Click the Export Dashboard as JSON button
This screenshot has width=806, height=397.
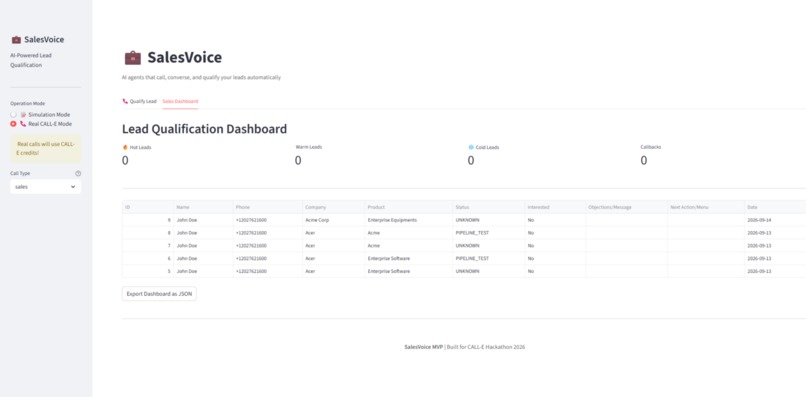159,294
